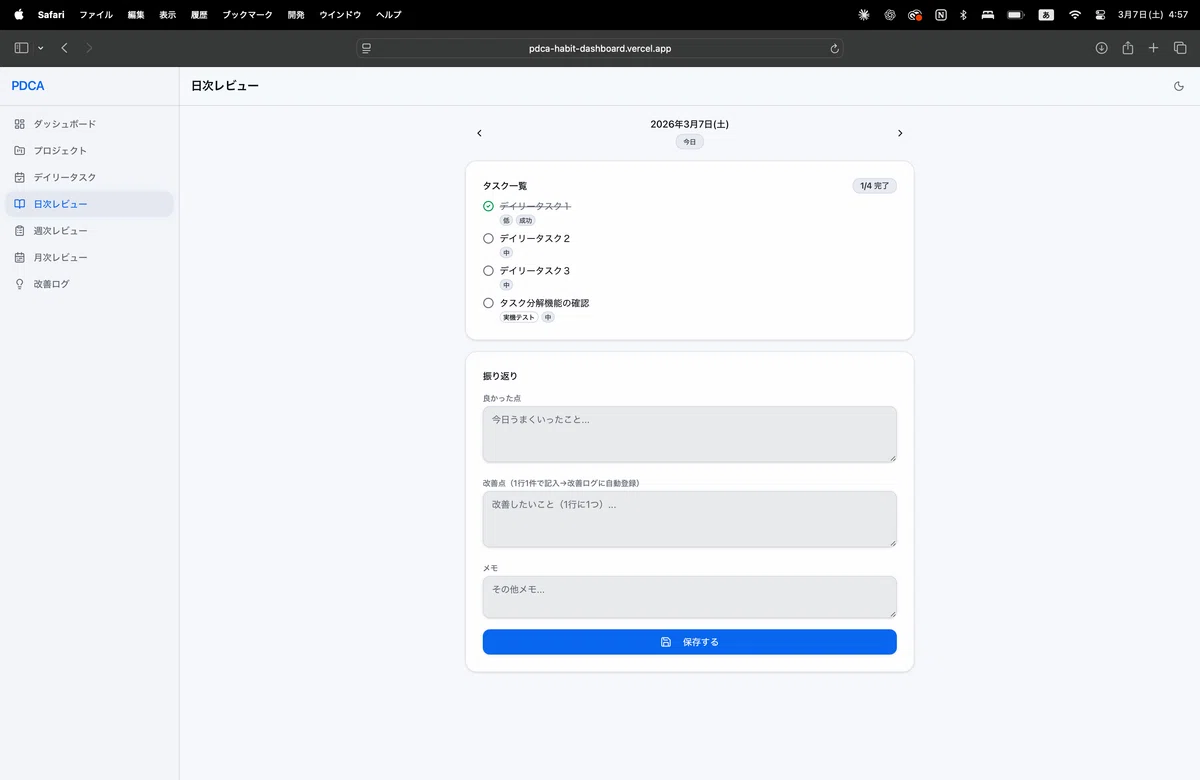This screenshot has height=780, width=1200.
Task: Open the 開発 menu
Action: 296,15
